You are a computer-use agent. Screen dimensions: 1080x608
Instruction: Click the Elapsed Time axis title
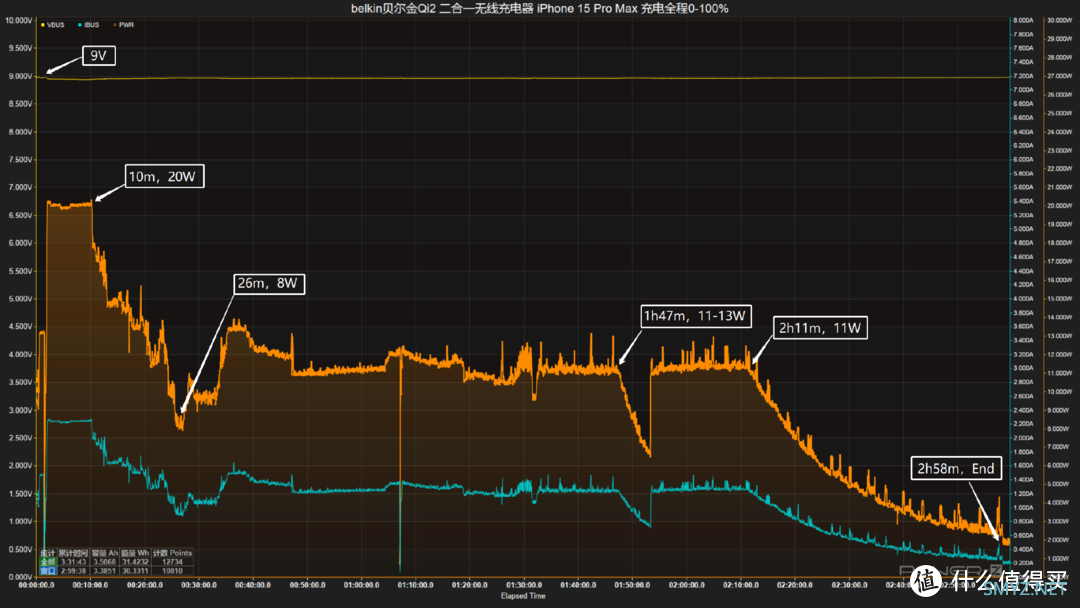tap(523, 596)
